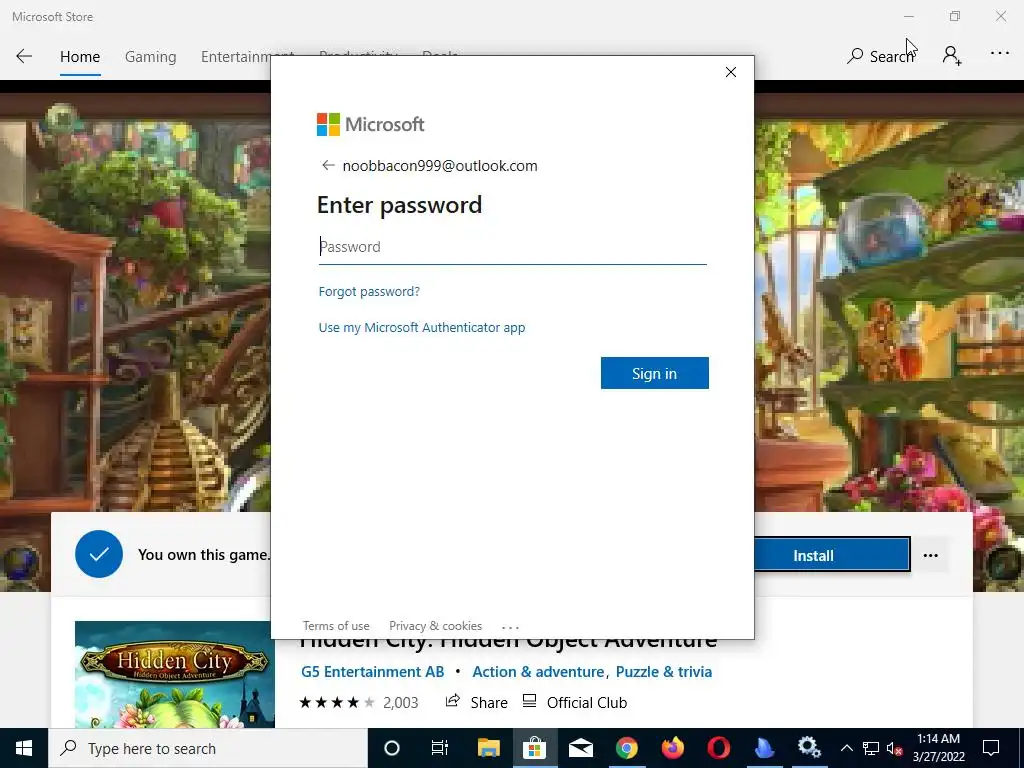
Task: Open Terms of use link
Action: point(336,626)
